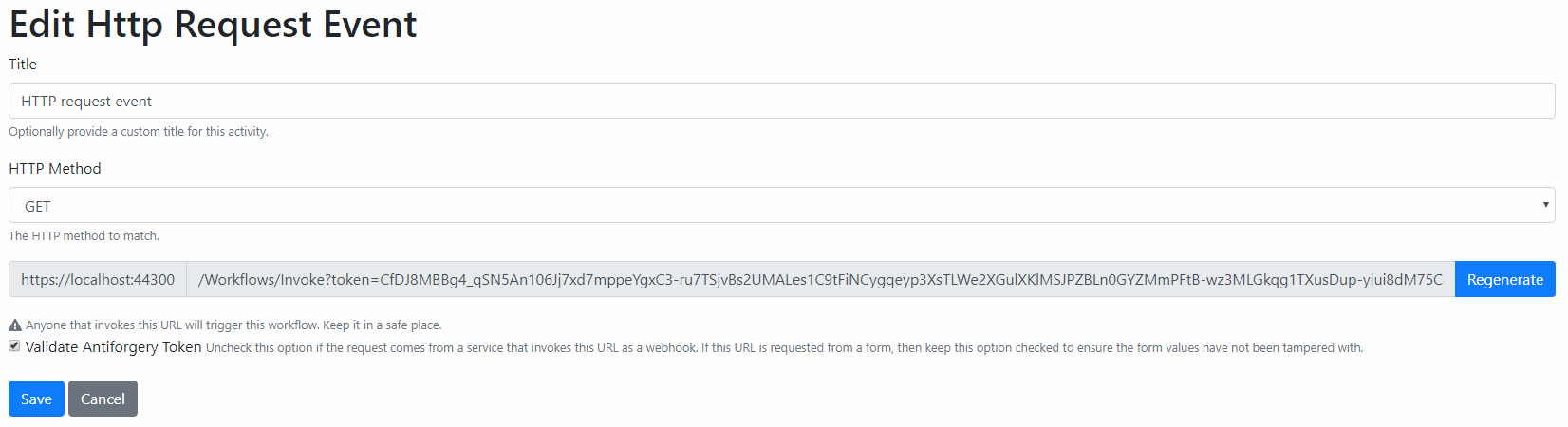Click the HTTP Method label
This screenshot has width=1568, height=427.
[55, 168]
